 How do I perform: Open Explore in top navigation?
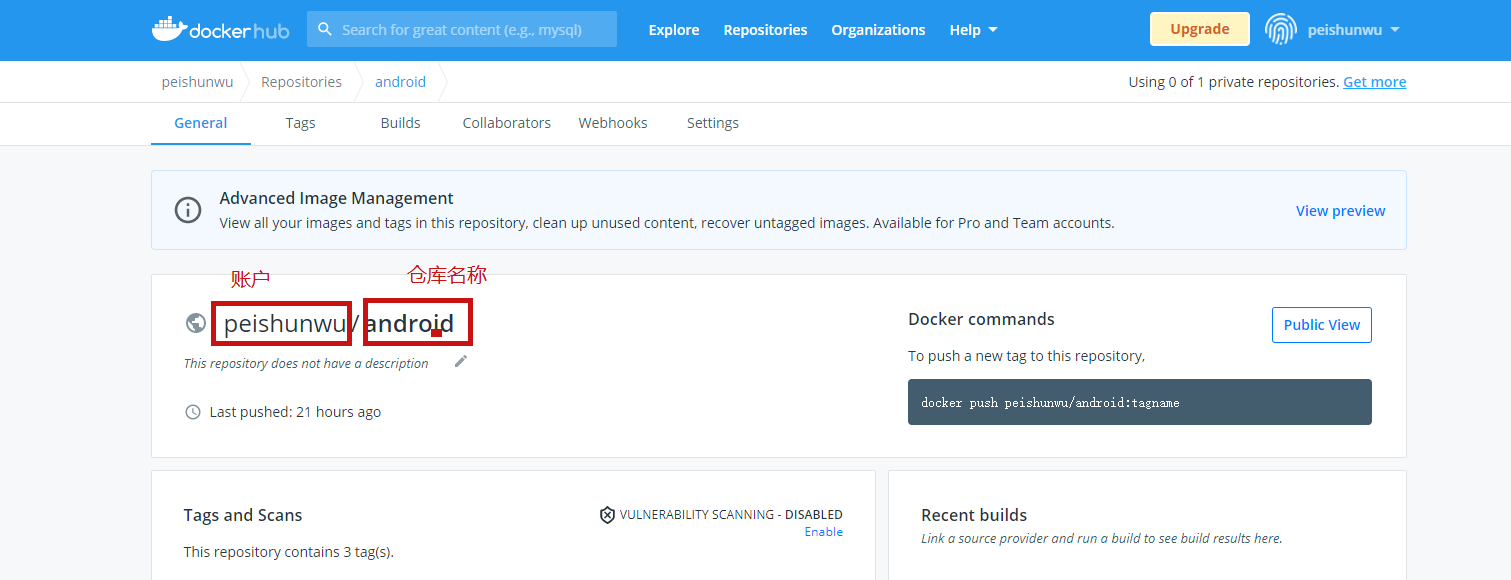674,30
